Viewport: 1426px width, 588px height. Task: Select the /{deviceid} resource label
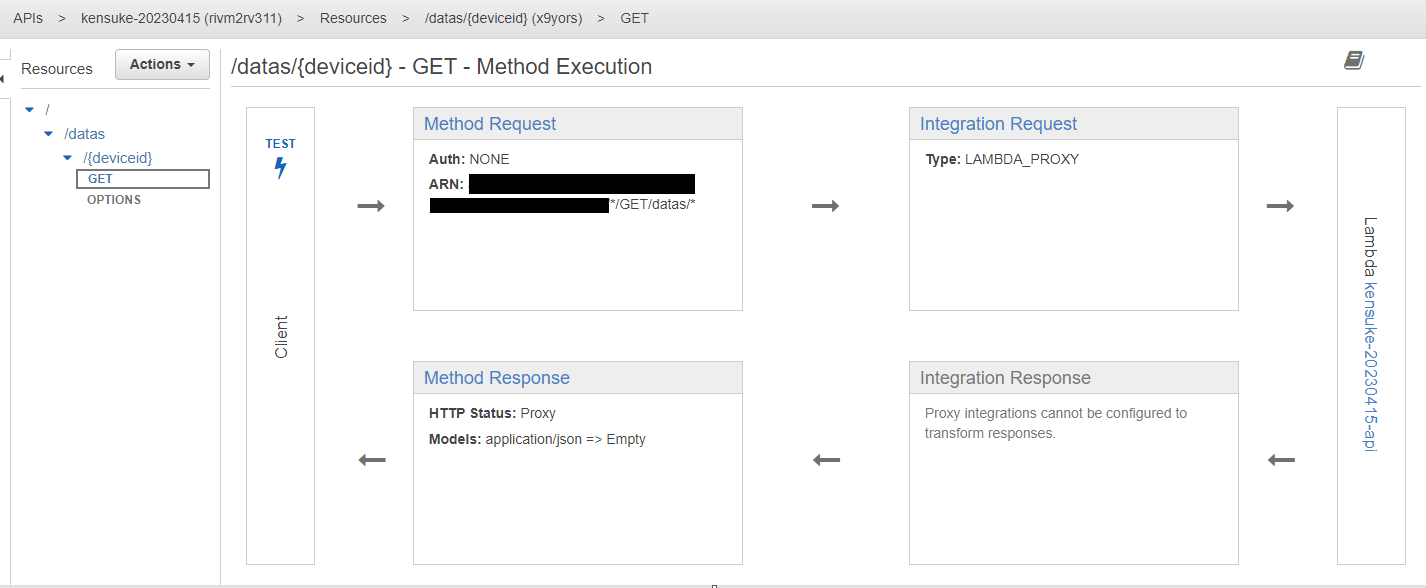(118, 157)
